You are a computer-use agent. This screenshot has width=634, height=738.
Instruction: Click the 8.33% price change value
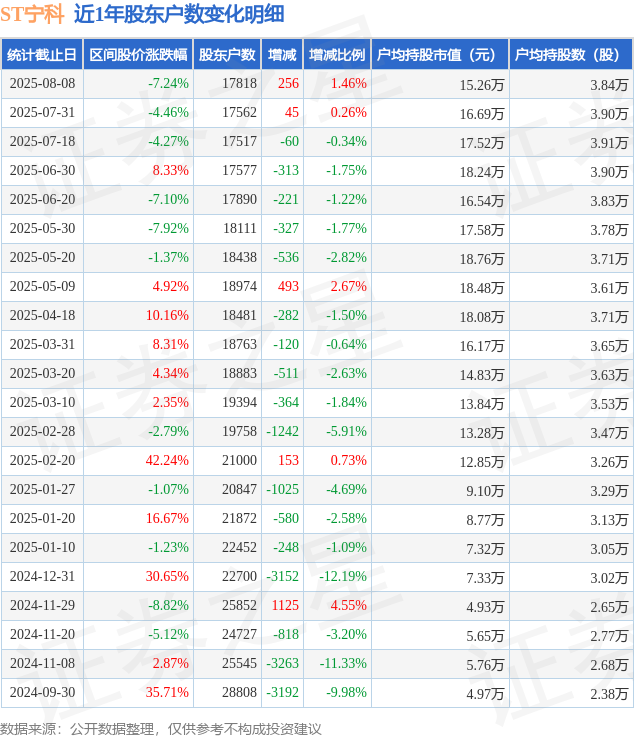pyautogui.click(x=170, y=170)
